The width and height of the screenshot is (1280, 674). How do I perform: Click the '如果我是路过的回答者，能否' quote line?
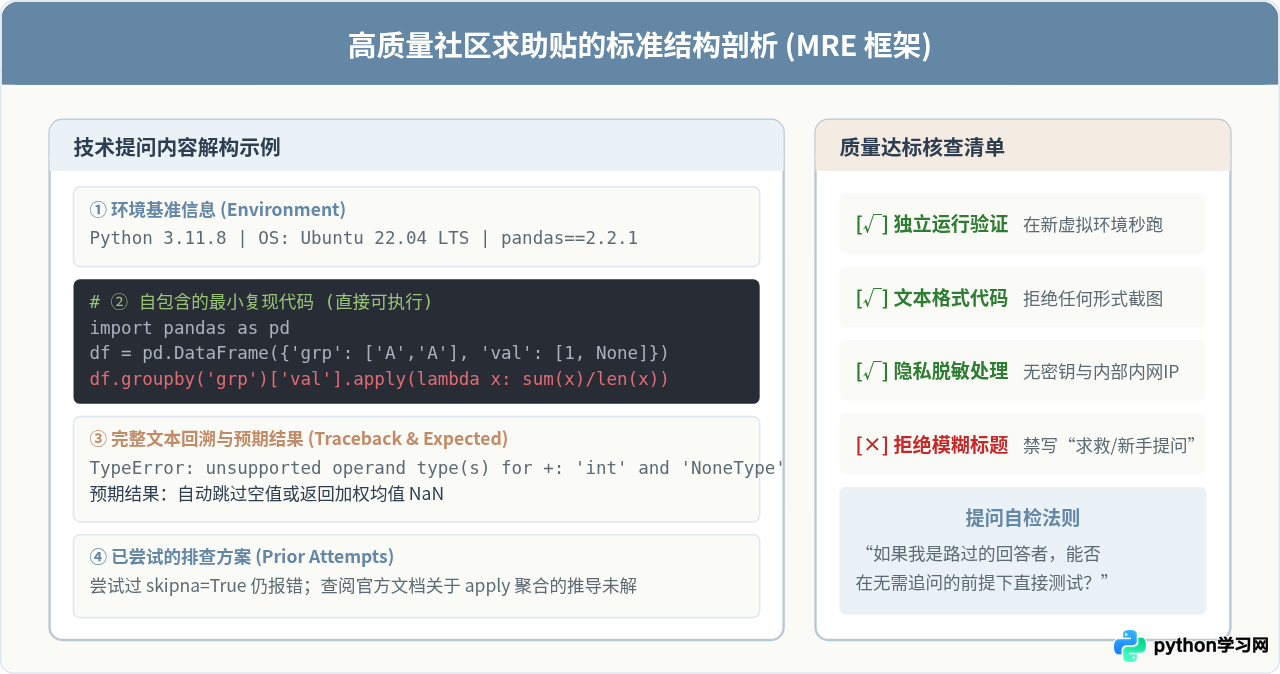click(981, 554)
